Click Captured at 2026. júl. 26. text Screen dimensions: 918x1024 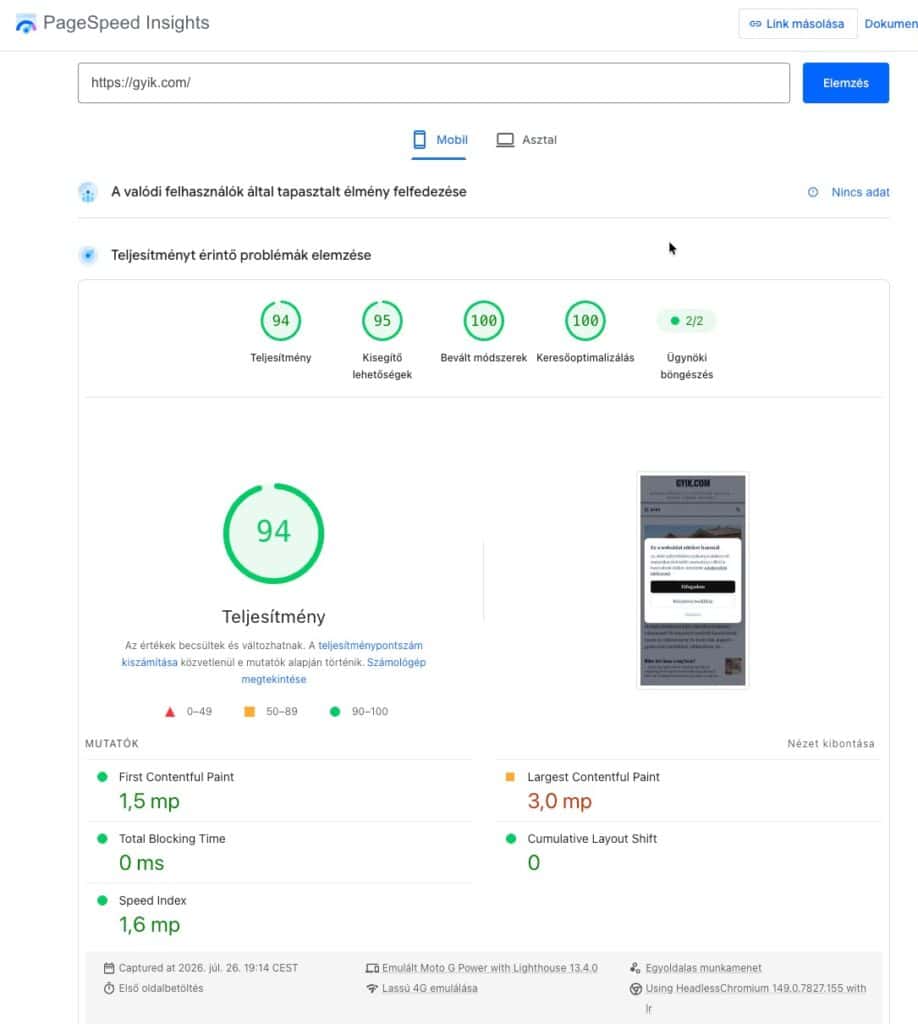tap(208, 968)
